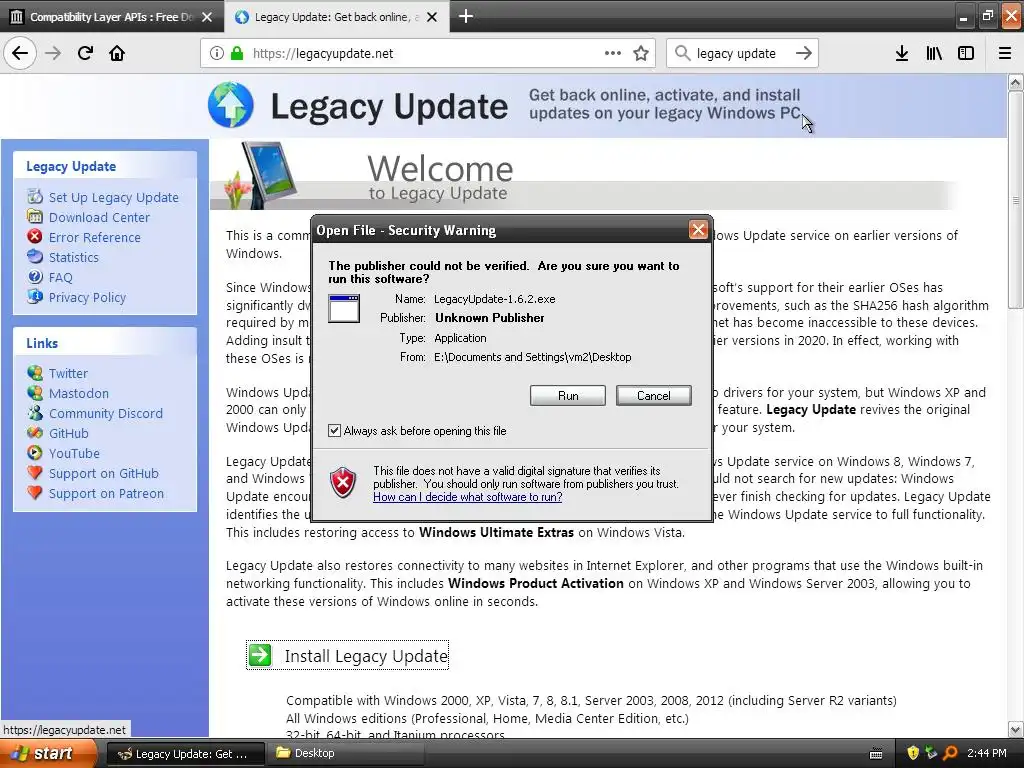View the Statistics page
Screen dimensions: 1024x768
(74, 257)
